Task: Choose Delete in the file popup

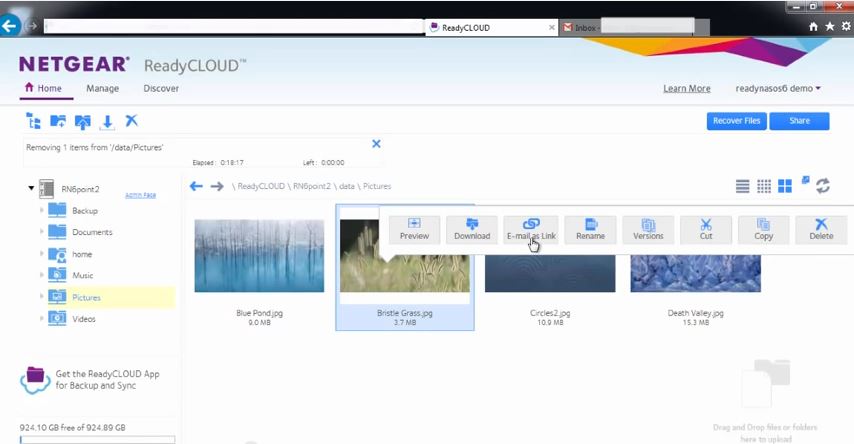Action: (820, 229)
